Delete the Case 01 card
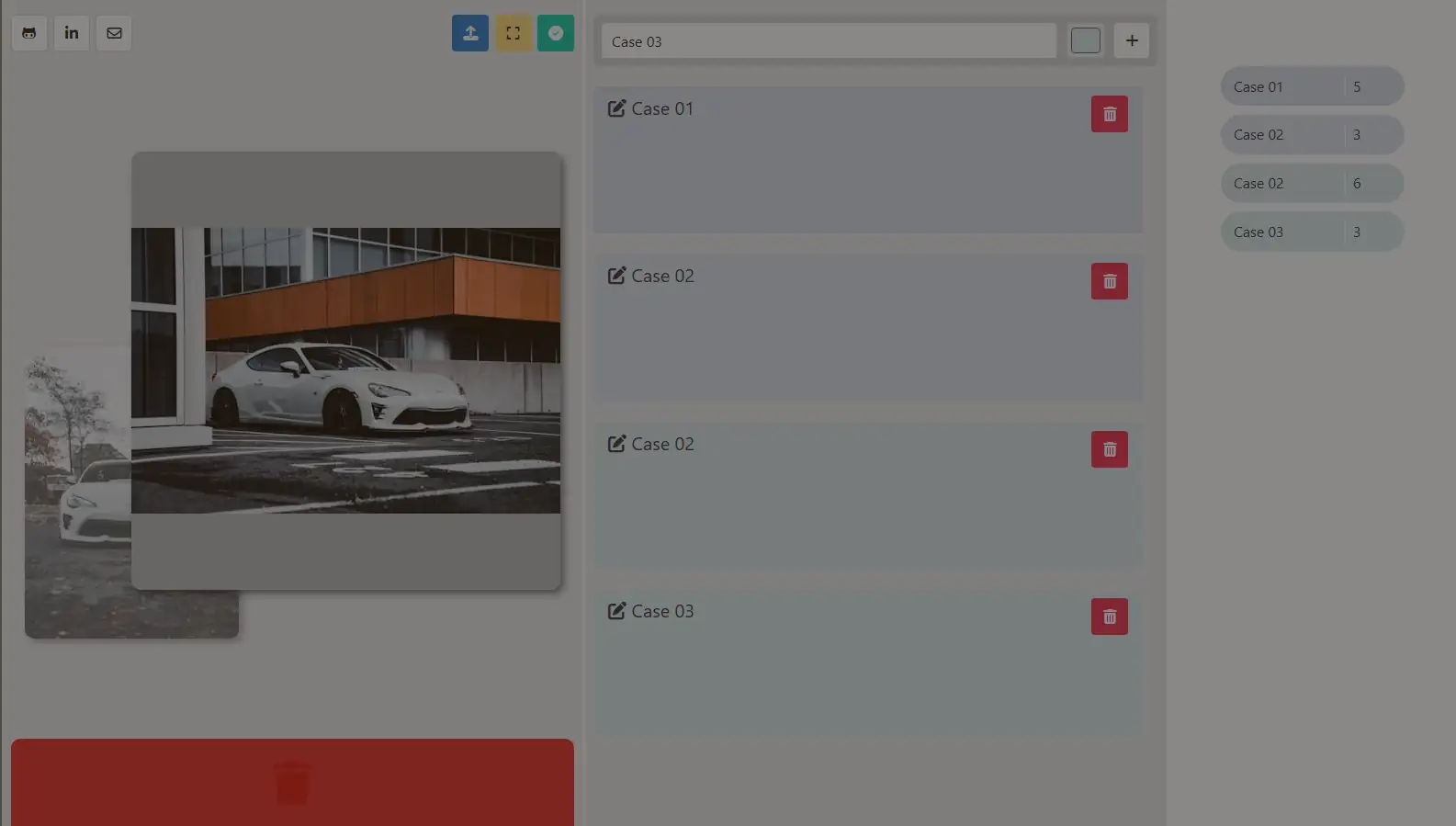Image resolution: width=1456 pixels, height=826 pixels. tap(1110, 114)
